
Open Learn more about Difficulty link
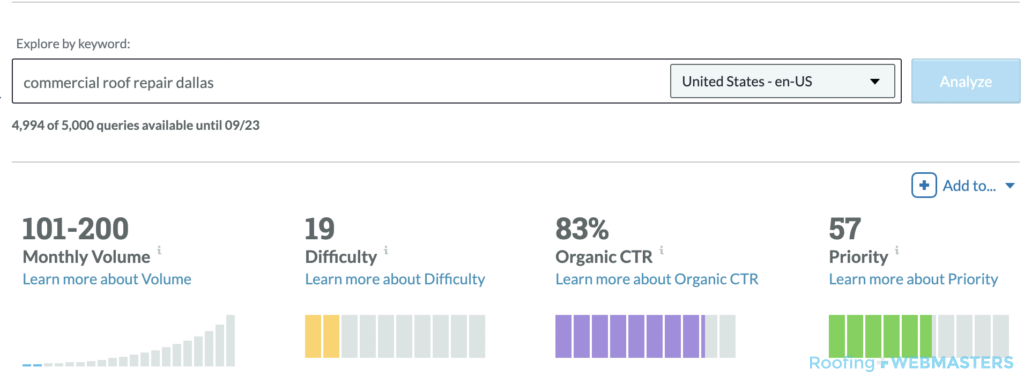coord(395,279)
